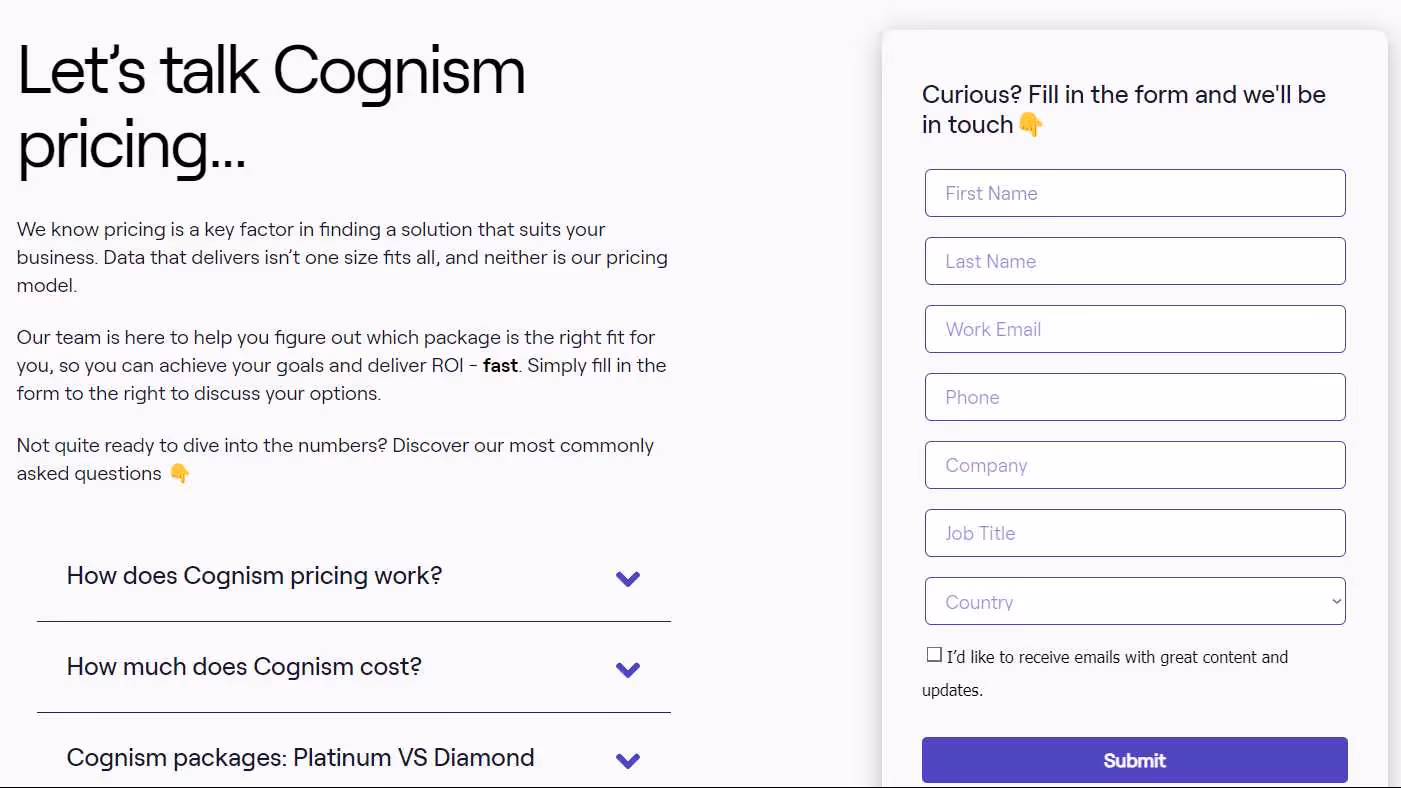Click the bold word "fast" in the paragraph
Image resolution: width=1401 pixels, height=788 pixels.
(500, 365)
